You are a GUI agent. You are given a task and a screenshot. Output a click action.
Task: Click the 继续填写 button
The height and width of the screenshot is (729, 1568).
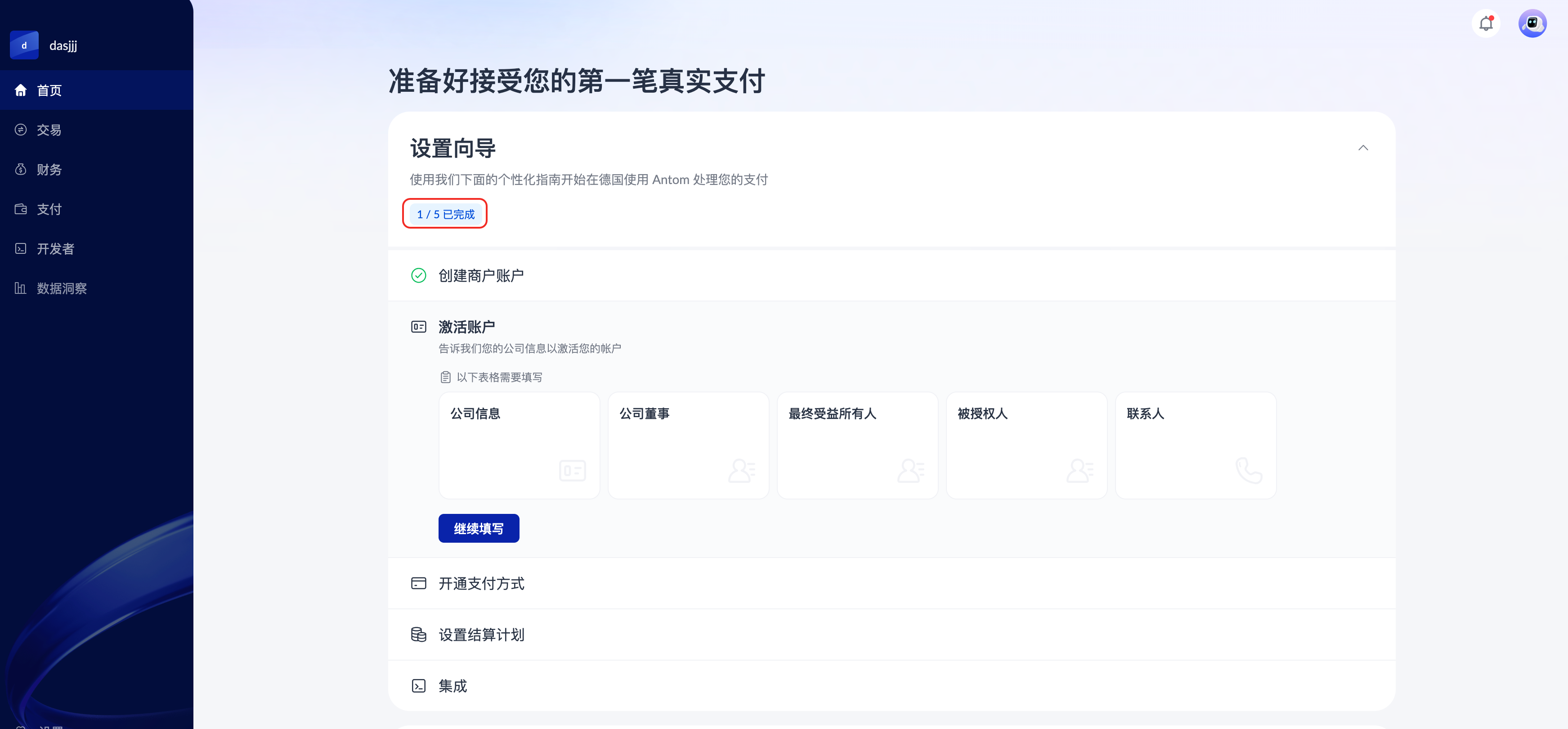479,528
